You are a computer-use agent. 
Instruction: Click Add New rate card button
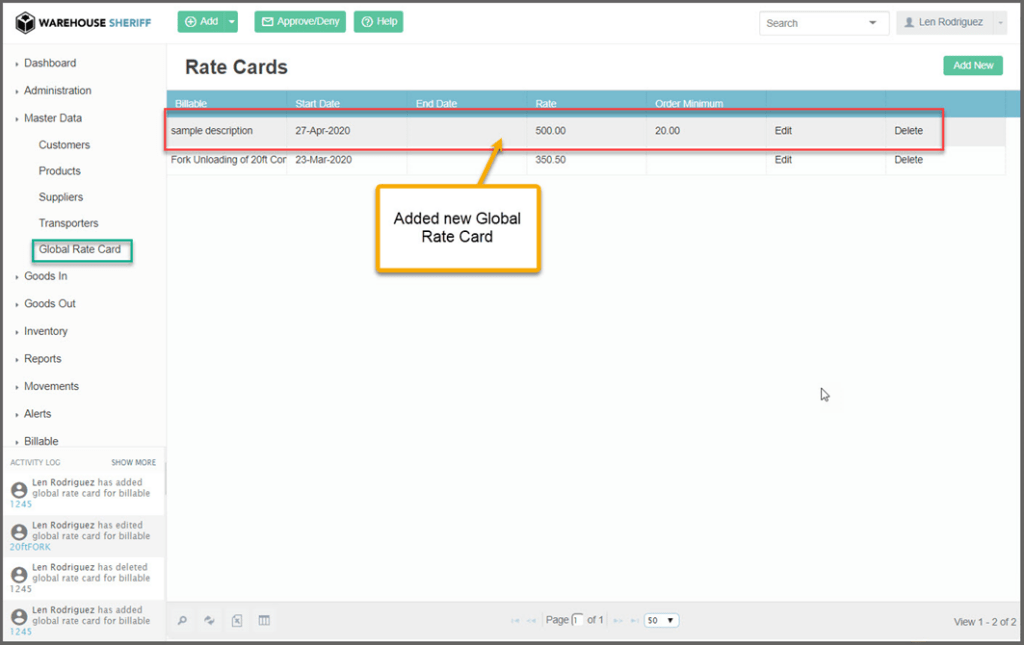tap(972, 66)
